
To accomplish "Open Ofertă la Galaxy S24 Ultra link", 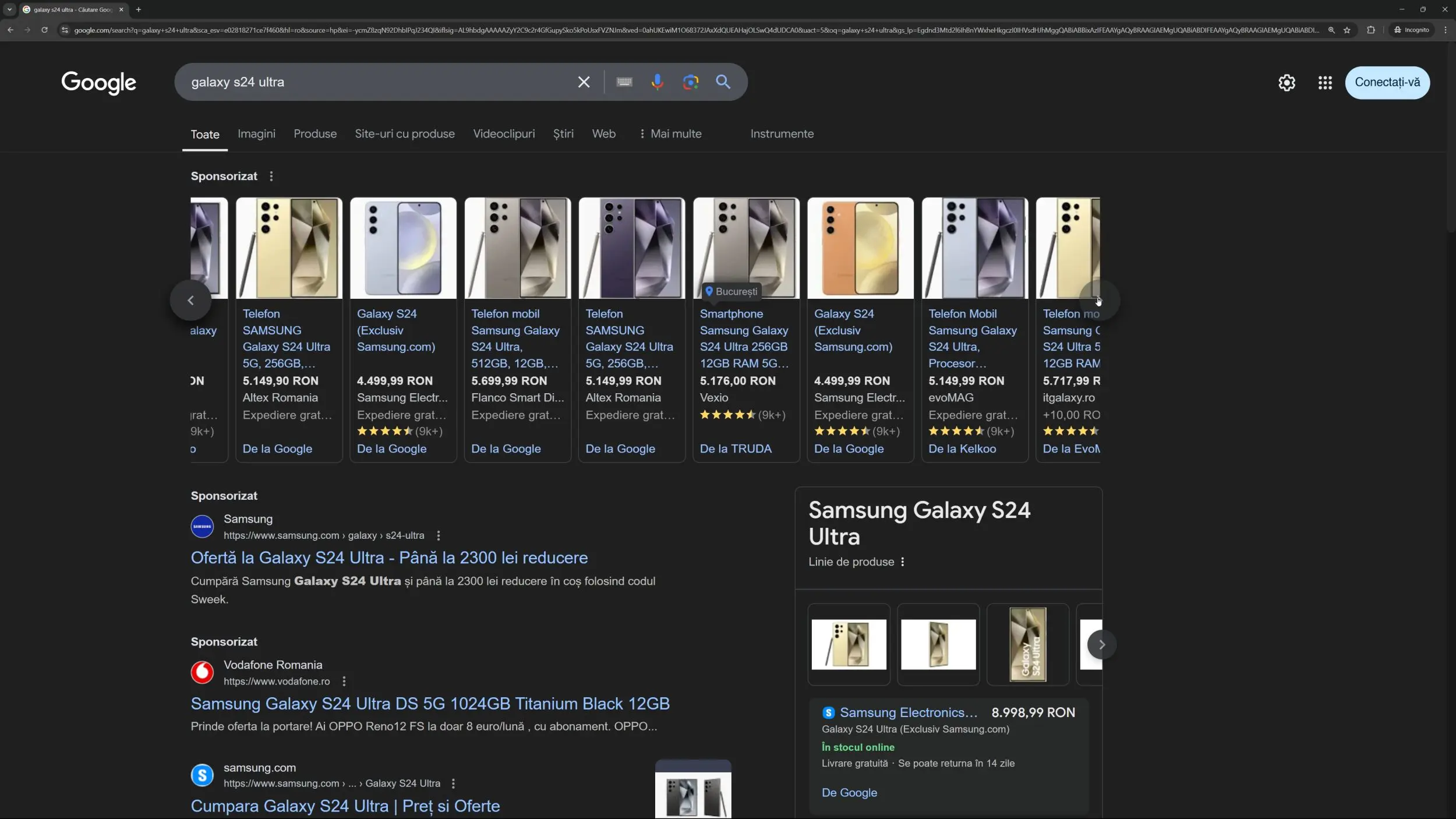I will pos(389,557).
